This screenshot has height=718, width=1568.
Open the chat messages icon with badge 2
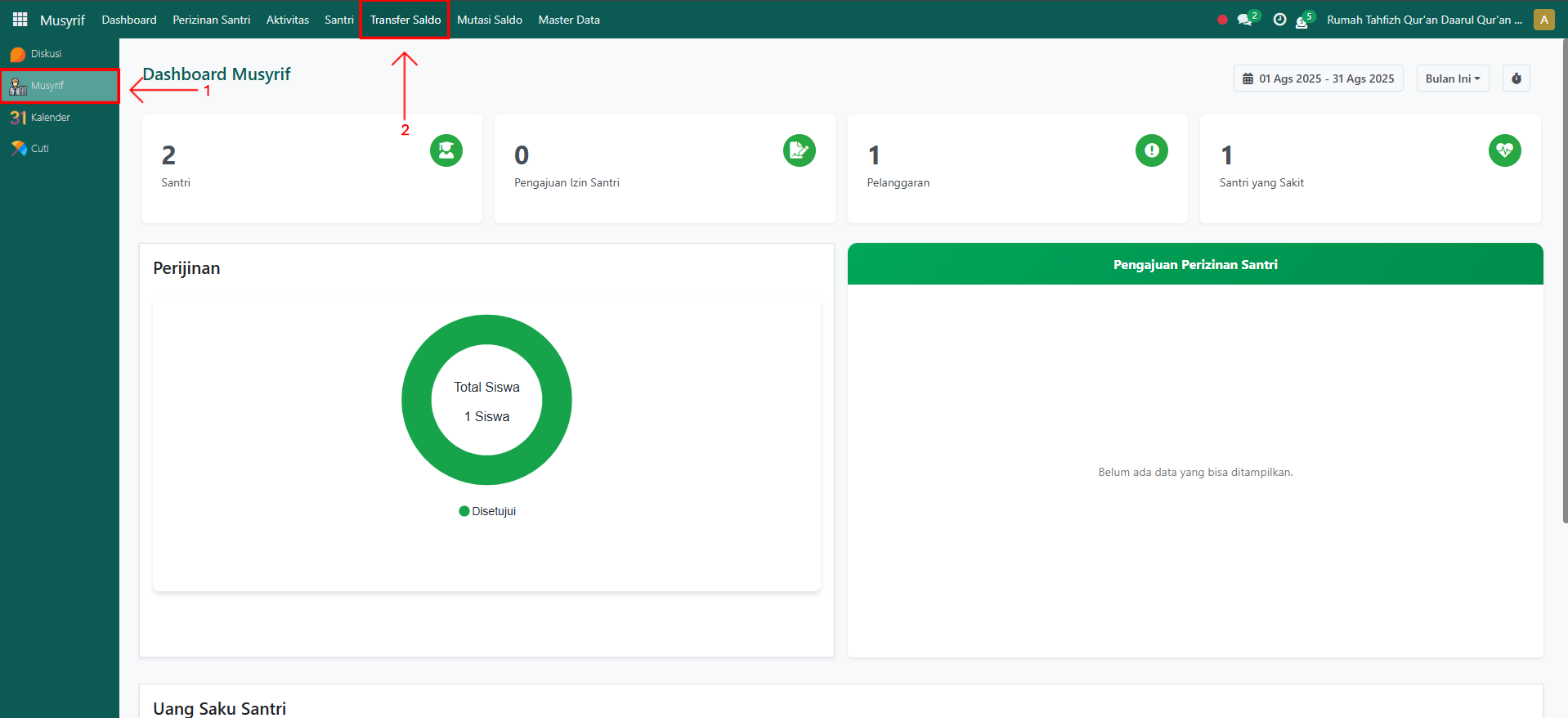[1245, 20]
